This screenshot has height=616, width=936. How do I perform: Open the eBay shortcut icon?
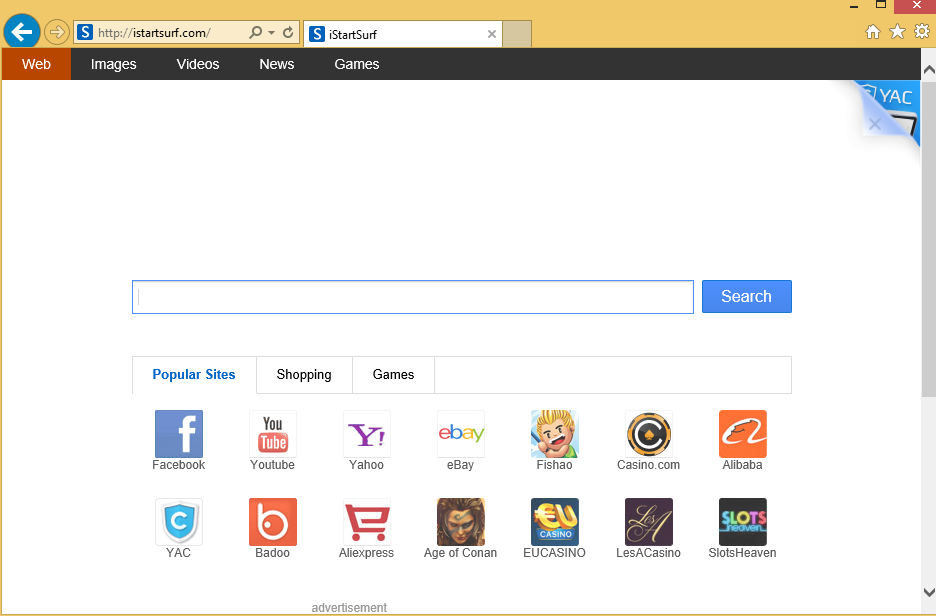[460, 434]
